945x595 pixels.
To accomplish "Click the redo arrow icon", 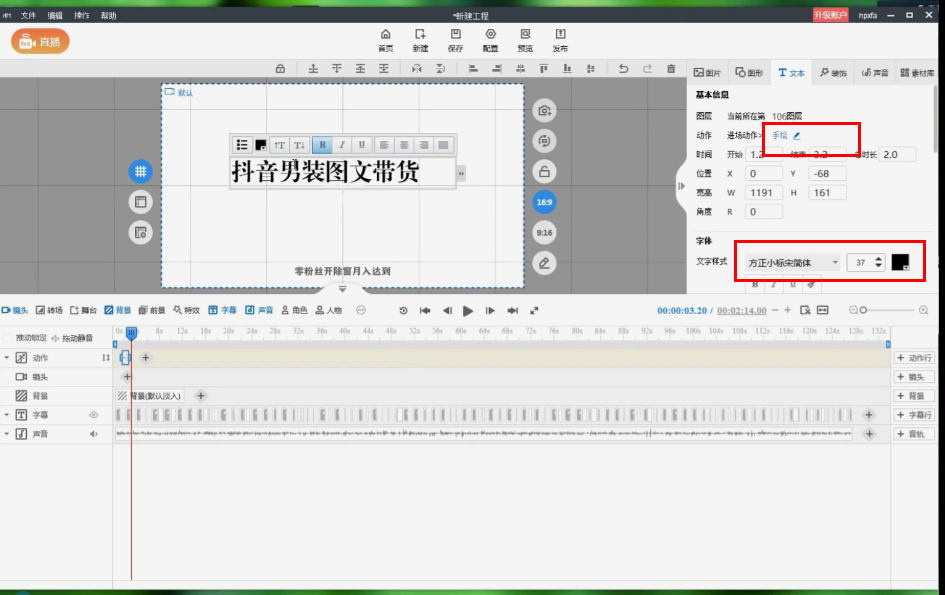I will [647, 69].
